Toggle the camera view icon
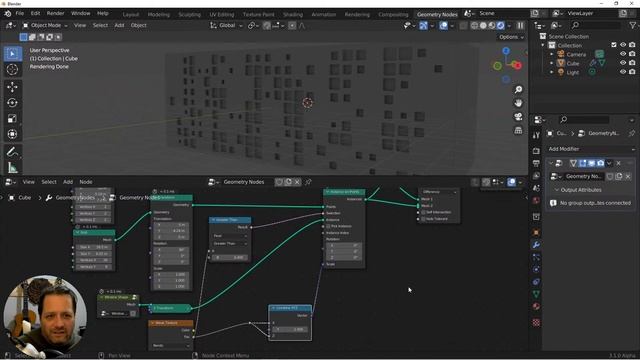The width and height of the screenshot is (640, 360). tap(518, 117)
